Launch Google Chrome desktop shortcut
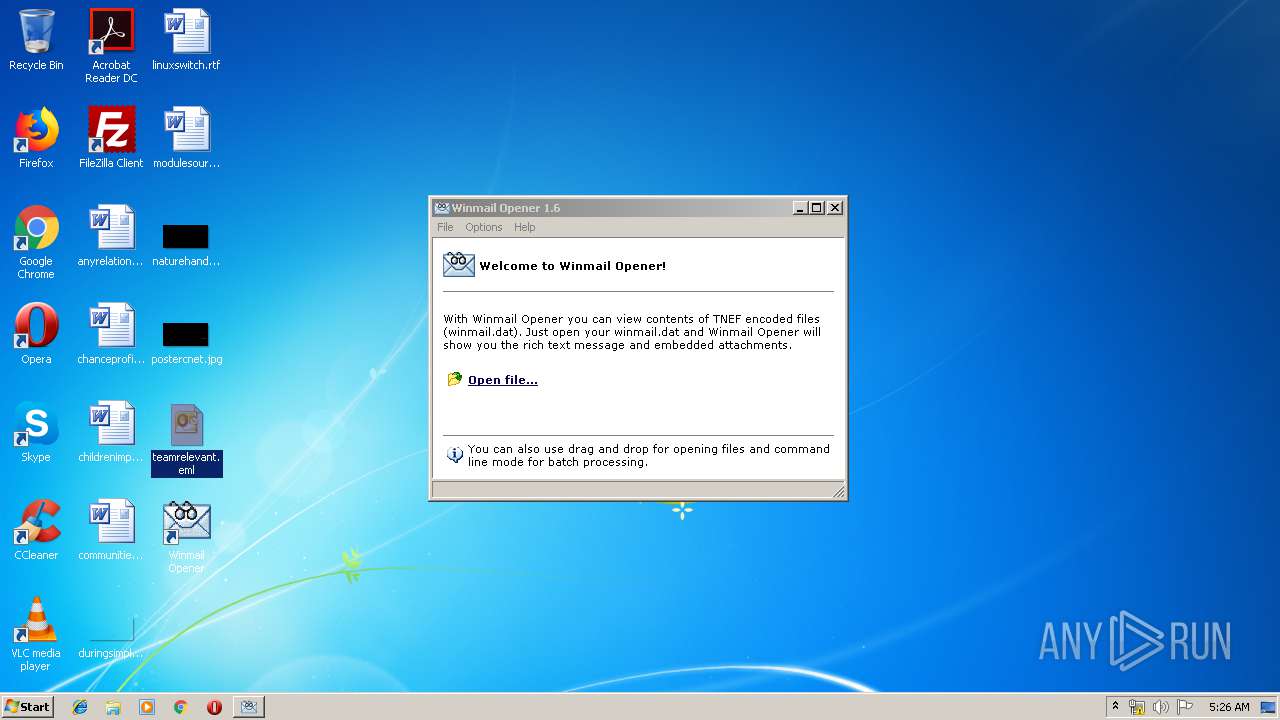Screen dimensions: 1280x720 (36, 242)
